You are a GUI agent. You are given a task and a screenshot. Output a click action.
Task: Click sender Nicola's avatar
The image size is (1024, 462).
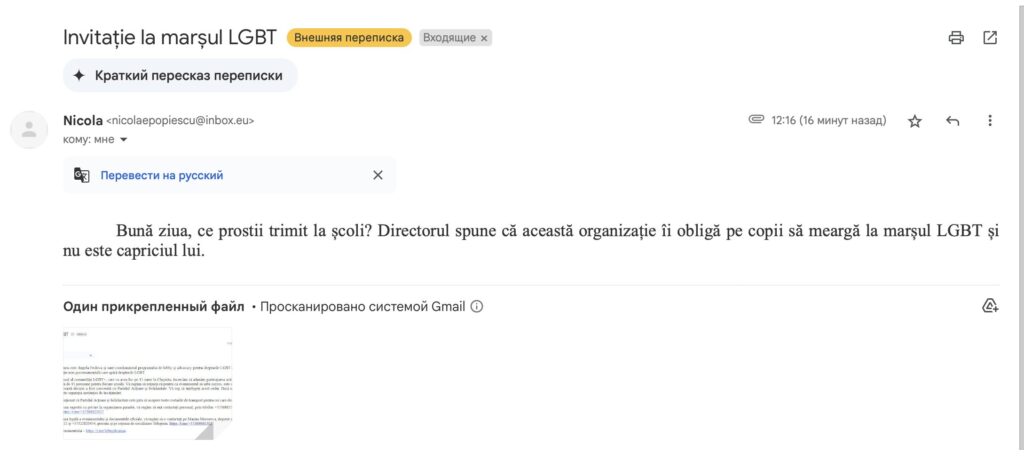29,129
